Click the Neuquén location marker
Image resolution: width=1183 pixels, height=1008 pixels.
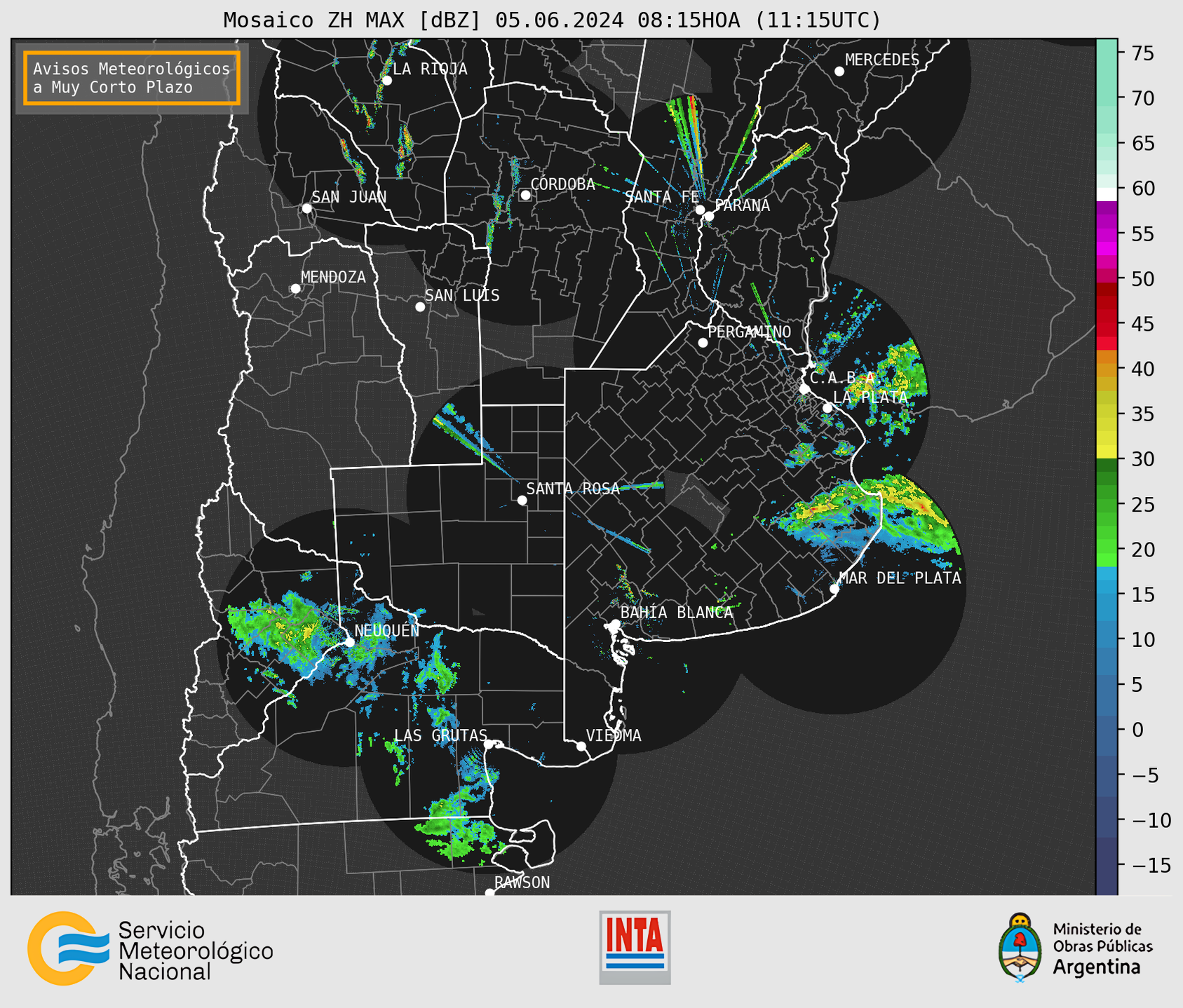pyautogui.click(x=349, y=642)
